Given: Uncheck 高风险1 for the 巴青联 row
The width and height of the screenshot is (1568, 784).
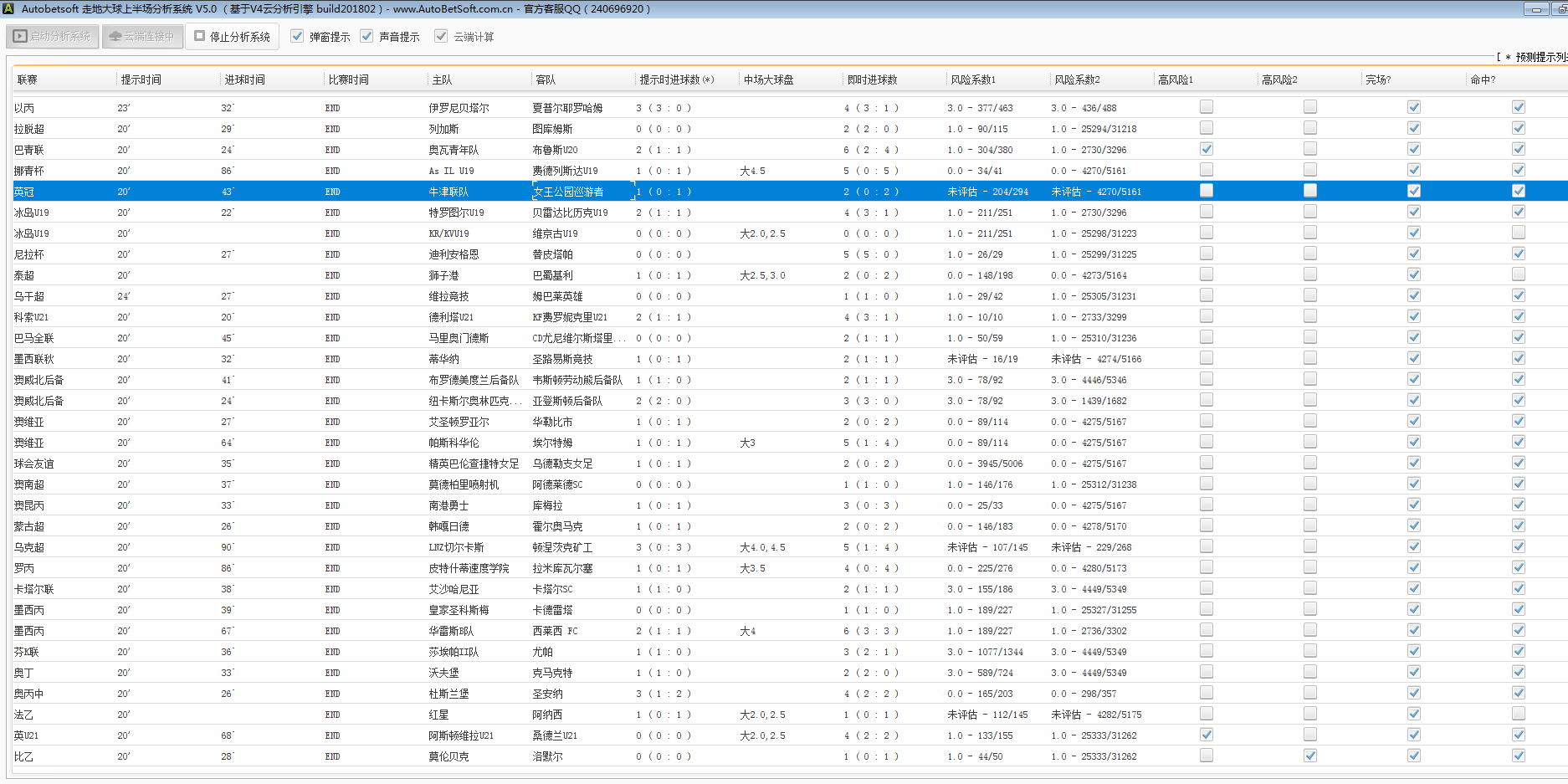Looking at the screenshot, I should click(x=1206, y=149).
